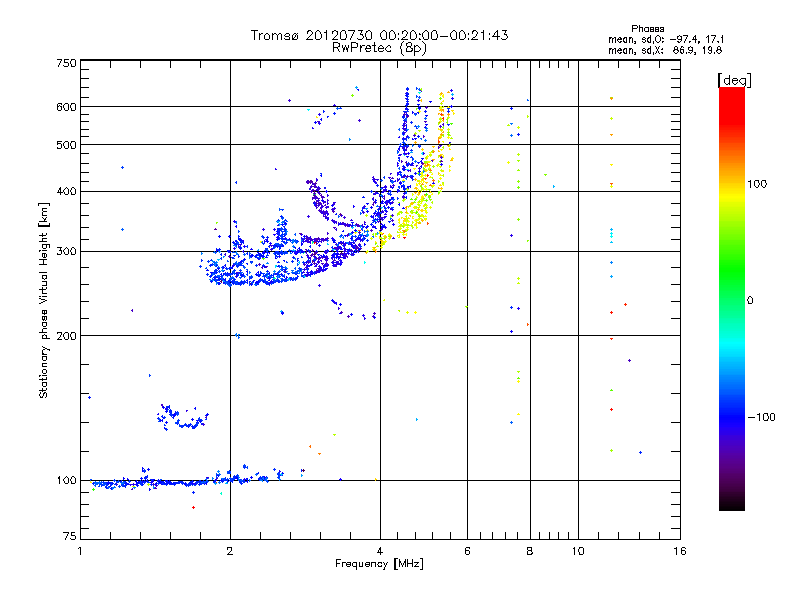800x600 pixels.
Task: Click the colorbar label '100'
Action: (x=757, y=184)
